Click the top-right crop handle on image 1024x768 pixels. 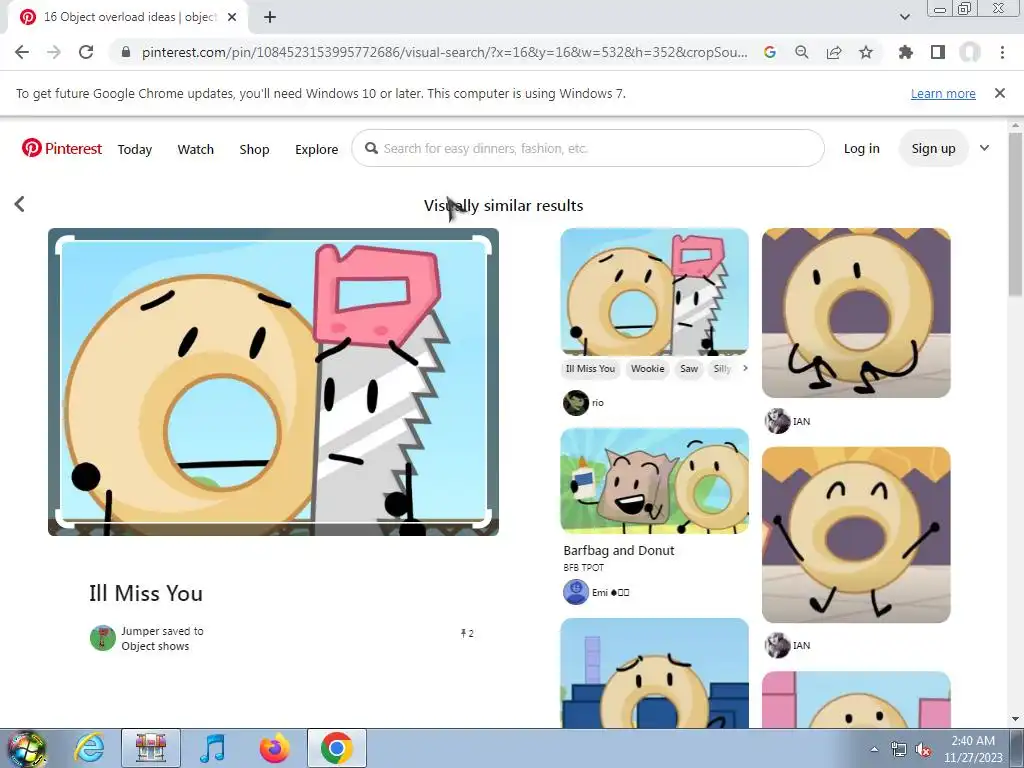[x=482, y=243]
